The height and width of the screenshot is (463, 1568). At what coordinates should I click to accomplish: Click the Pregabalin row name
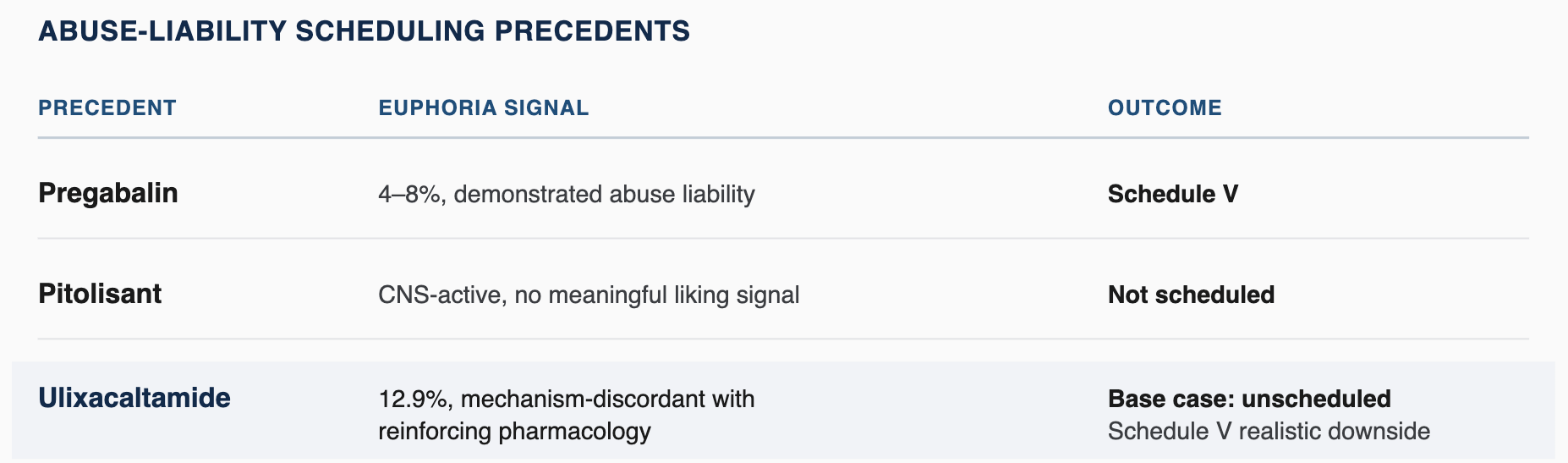tap(108, 194)
